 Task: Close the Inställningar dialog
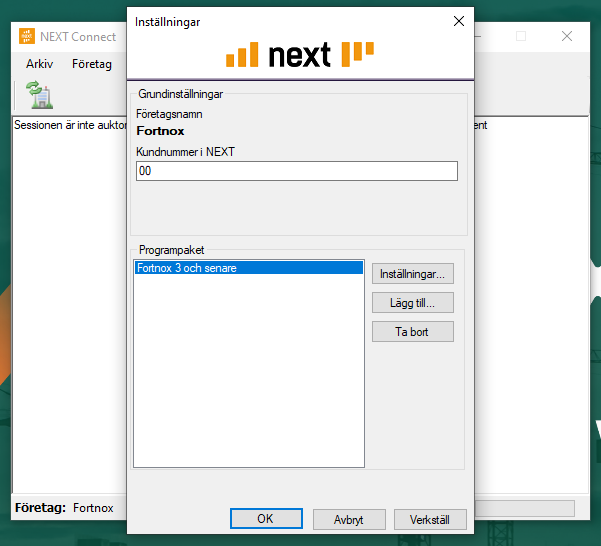point(459,21)
